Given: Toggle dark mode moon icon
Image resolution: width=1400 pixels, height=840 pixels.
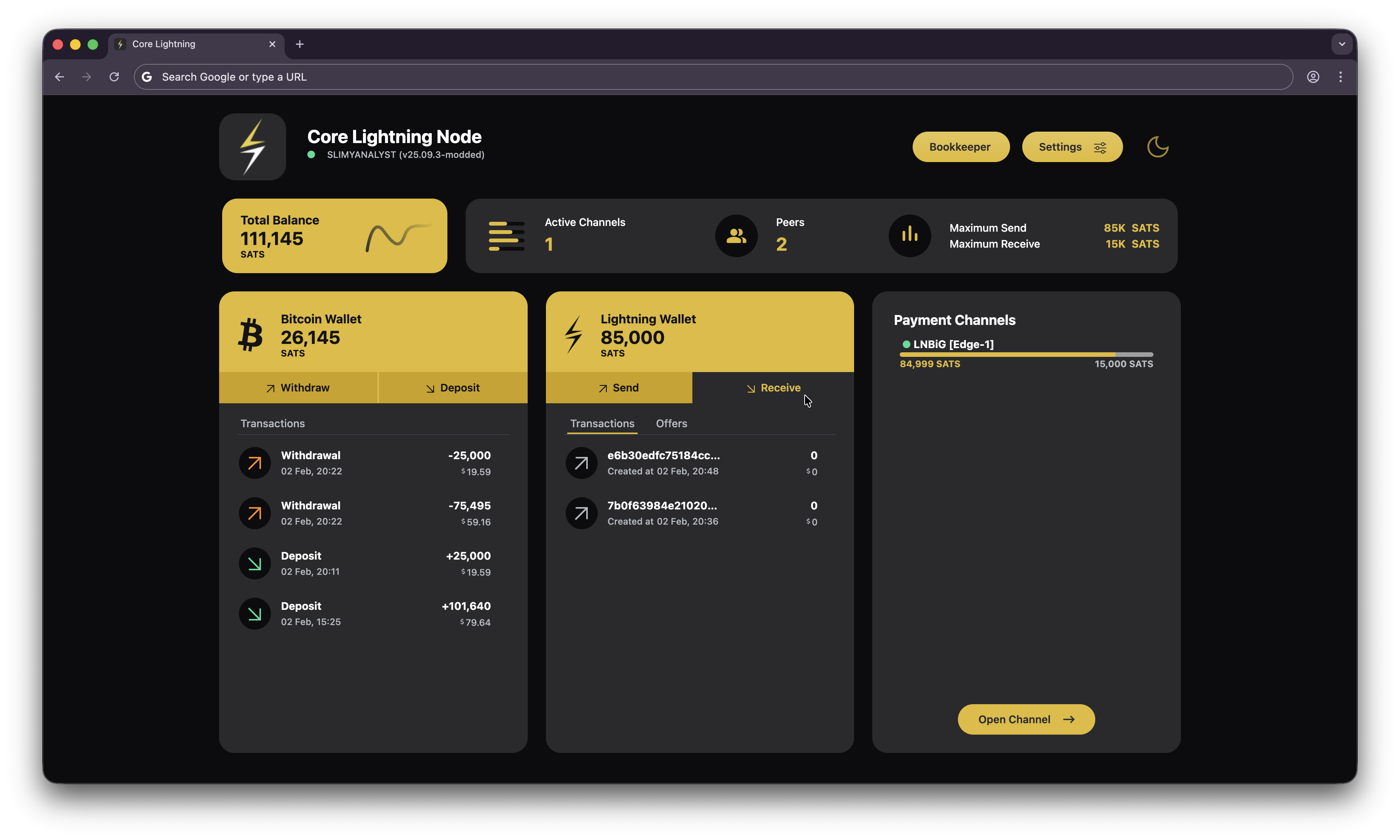Looking at the screenshot, I should click(x=1157, y=147).
